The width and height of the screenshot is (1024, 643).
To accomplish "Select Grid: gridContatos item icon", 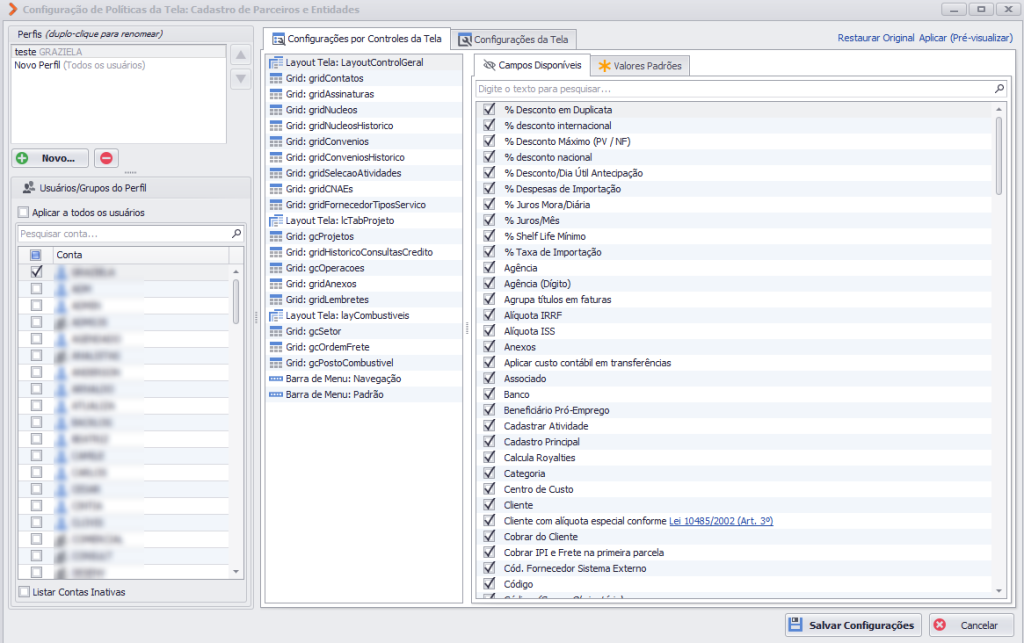I will tap(276, 78).
